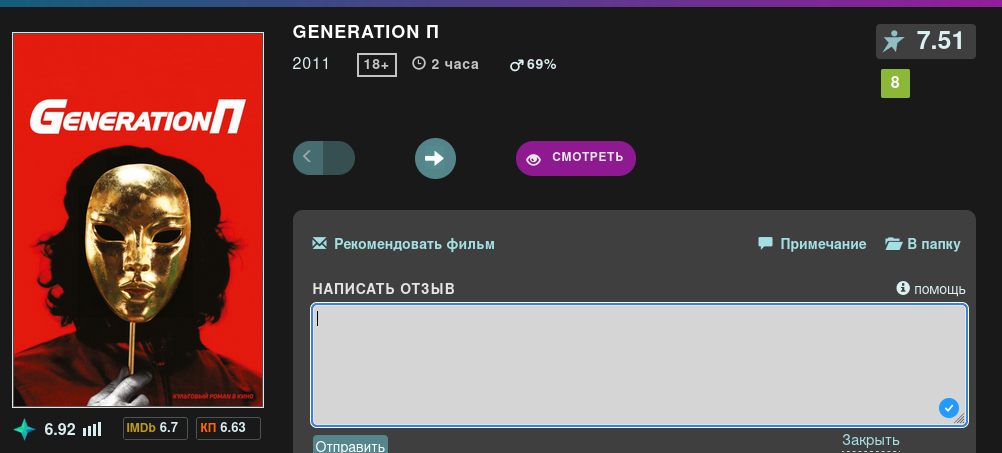Click the speech bubble Примечание icon

coord(765,243)
